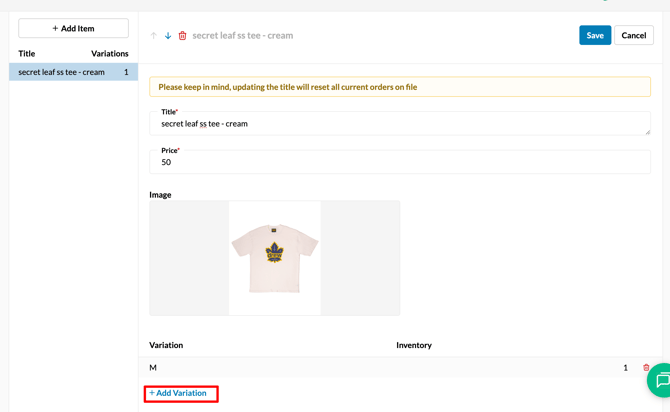
Task: Open the chat support bubble
Action: point(661,382)
